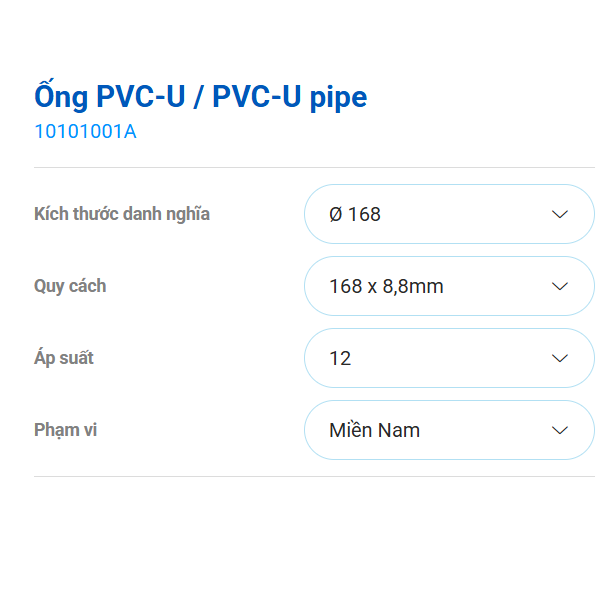Screen dimensions: 600x600
Task: Select the pressure value '12' text
Action: [x=340, y=358]
